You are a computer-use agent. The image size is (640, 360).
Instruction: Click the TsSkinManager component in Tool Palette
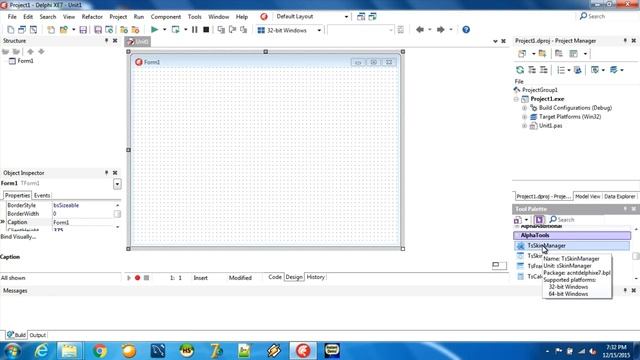(571, 246)
